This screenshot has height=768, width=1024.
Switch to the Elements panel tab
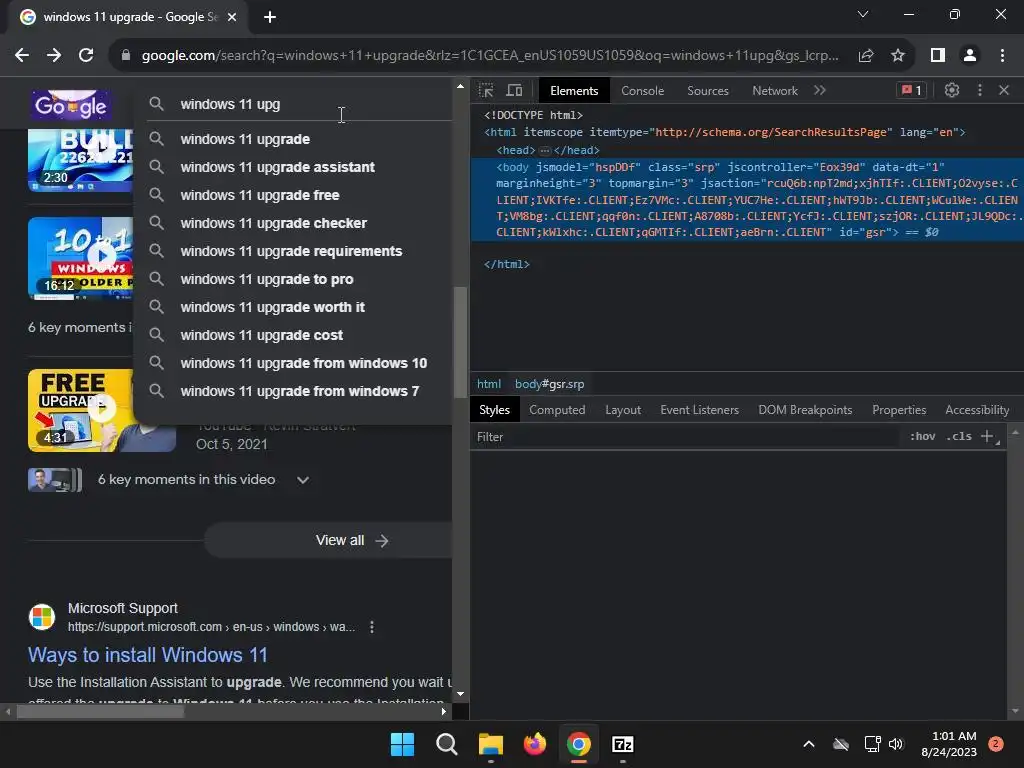tap(574, 91)
